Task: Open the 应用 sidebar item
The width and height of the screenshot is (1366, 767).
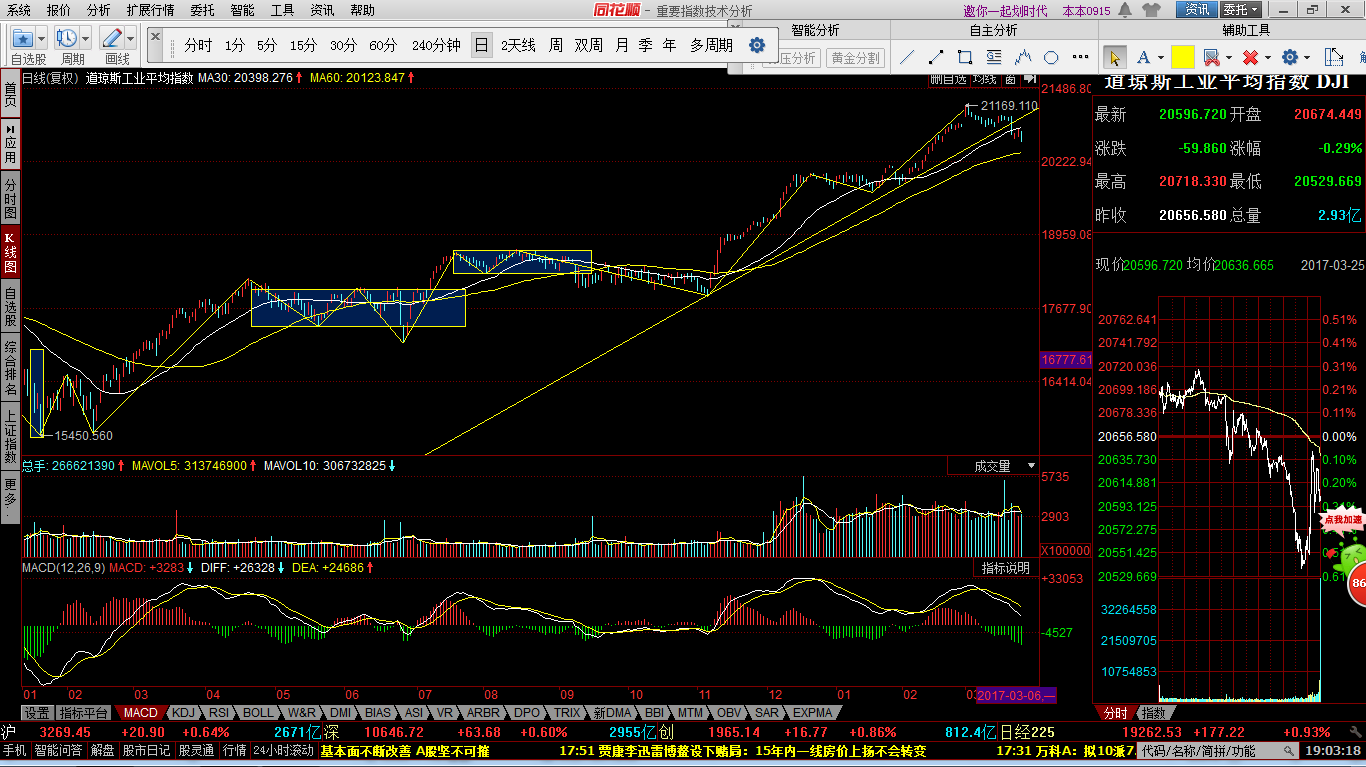Action: (10, 144)
